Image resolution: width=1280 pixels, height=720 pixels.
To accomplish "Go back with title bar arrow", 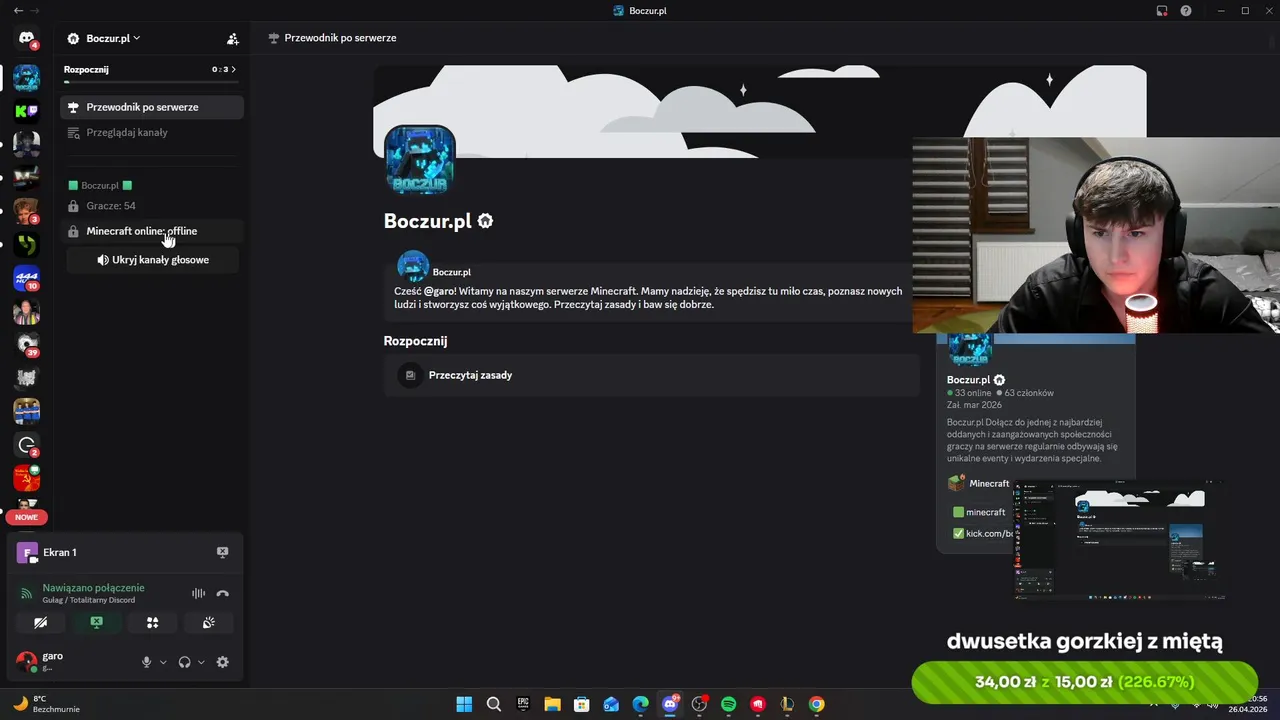I will pyautogui.click(x=18, y=11).
